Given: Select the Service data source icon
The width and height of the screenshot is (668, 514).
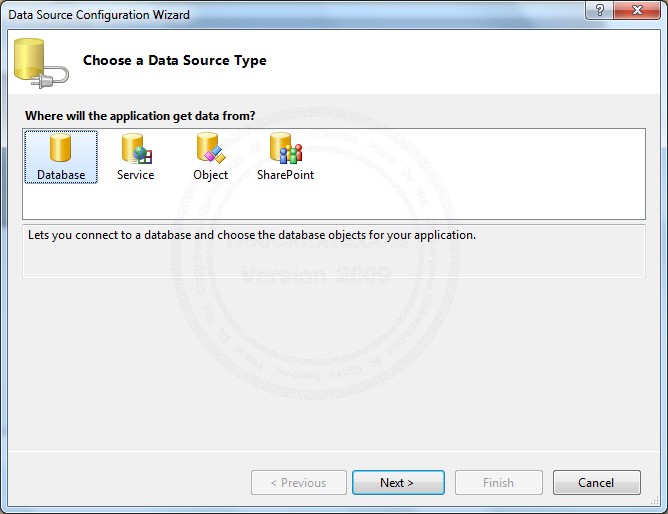Looking at the screenshot, I should (135, 149).
